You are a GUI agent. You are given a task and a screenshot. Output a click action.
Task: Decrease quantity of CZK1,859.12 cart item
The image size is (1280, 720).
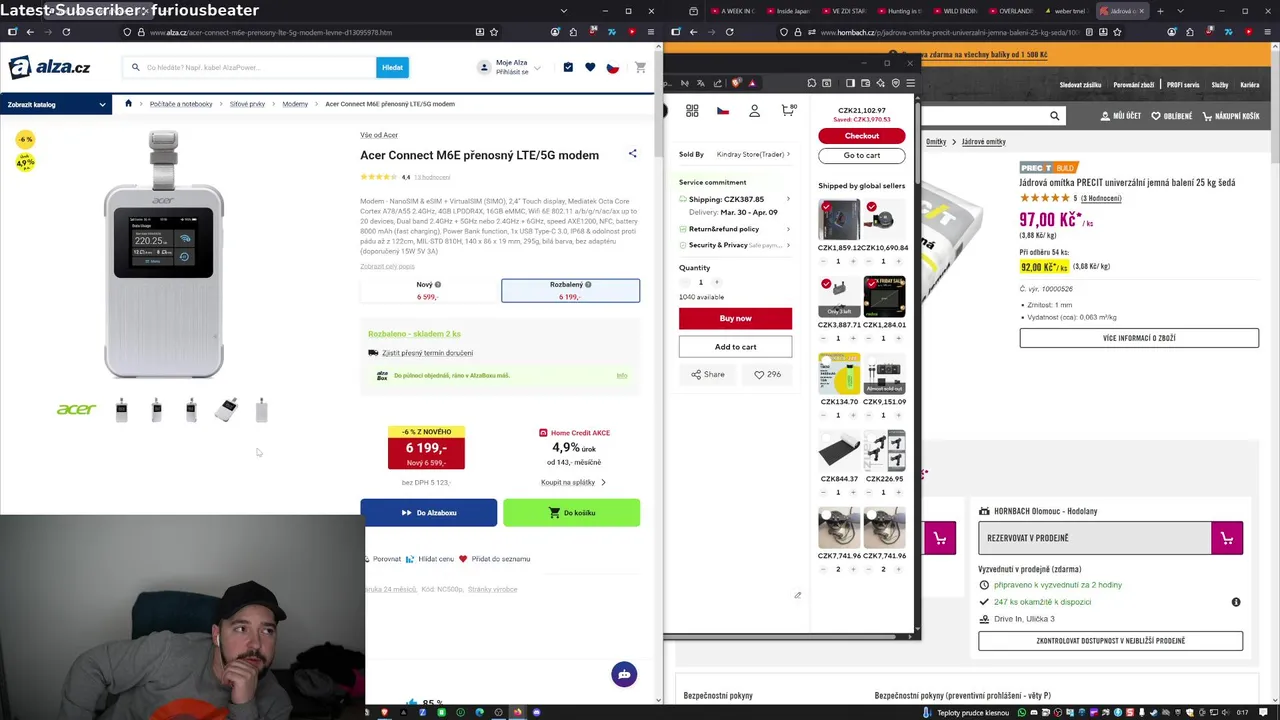(824, 261)
